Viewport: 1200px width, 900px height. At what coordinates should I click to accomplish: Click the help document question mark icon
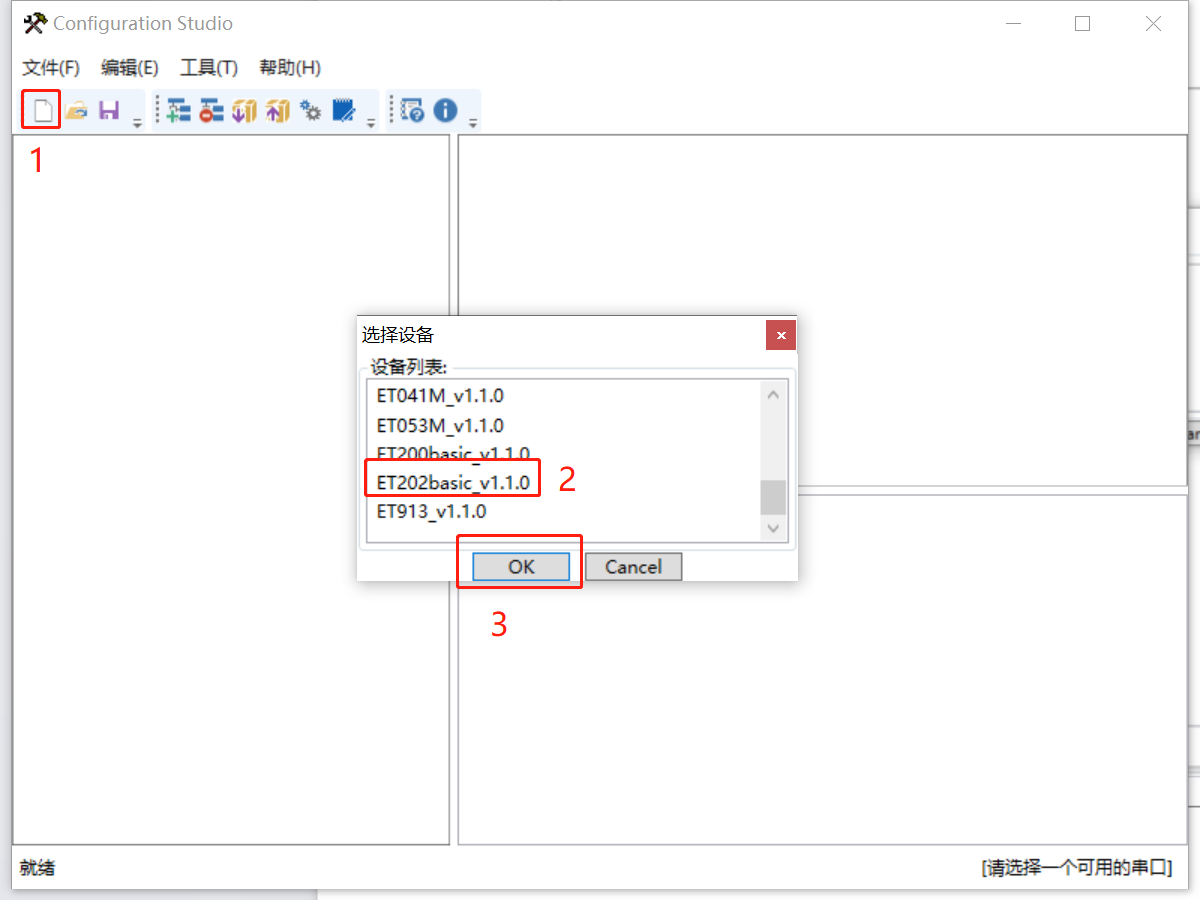[413, 111]
